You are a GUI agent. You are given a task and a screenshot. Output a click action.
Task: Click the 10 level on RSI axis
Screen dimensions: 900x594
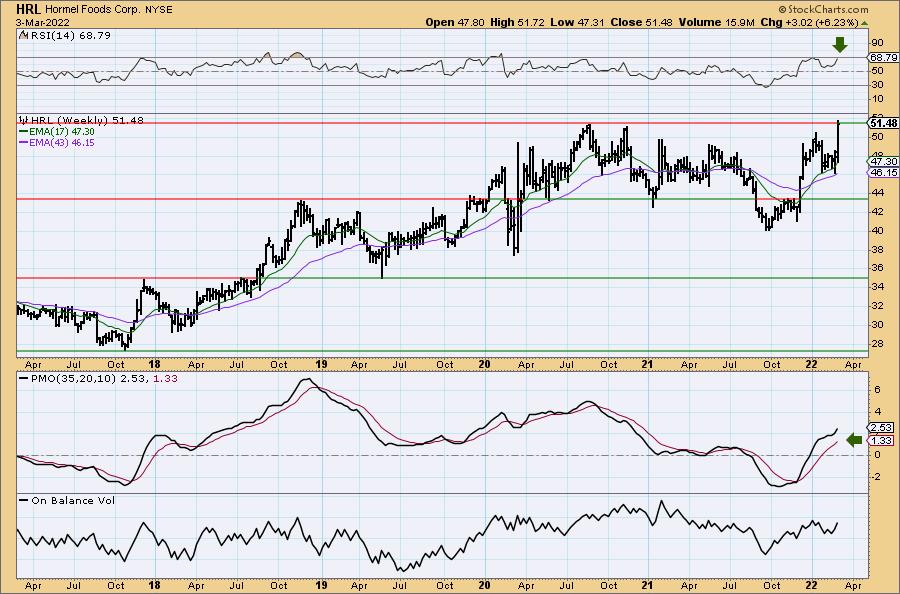[x=876, y=99]
